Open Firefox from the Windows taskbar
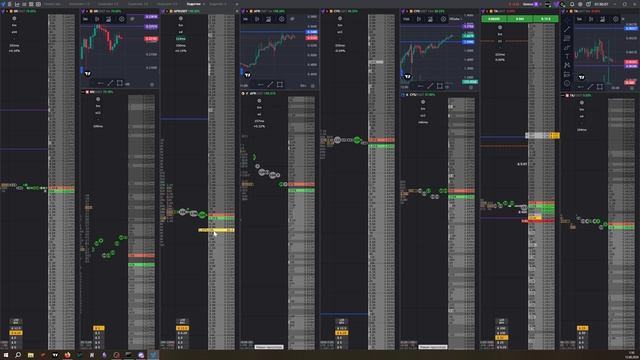 [67, 355]
